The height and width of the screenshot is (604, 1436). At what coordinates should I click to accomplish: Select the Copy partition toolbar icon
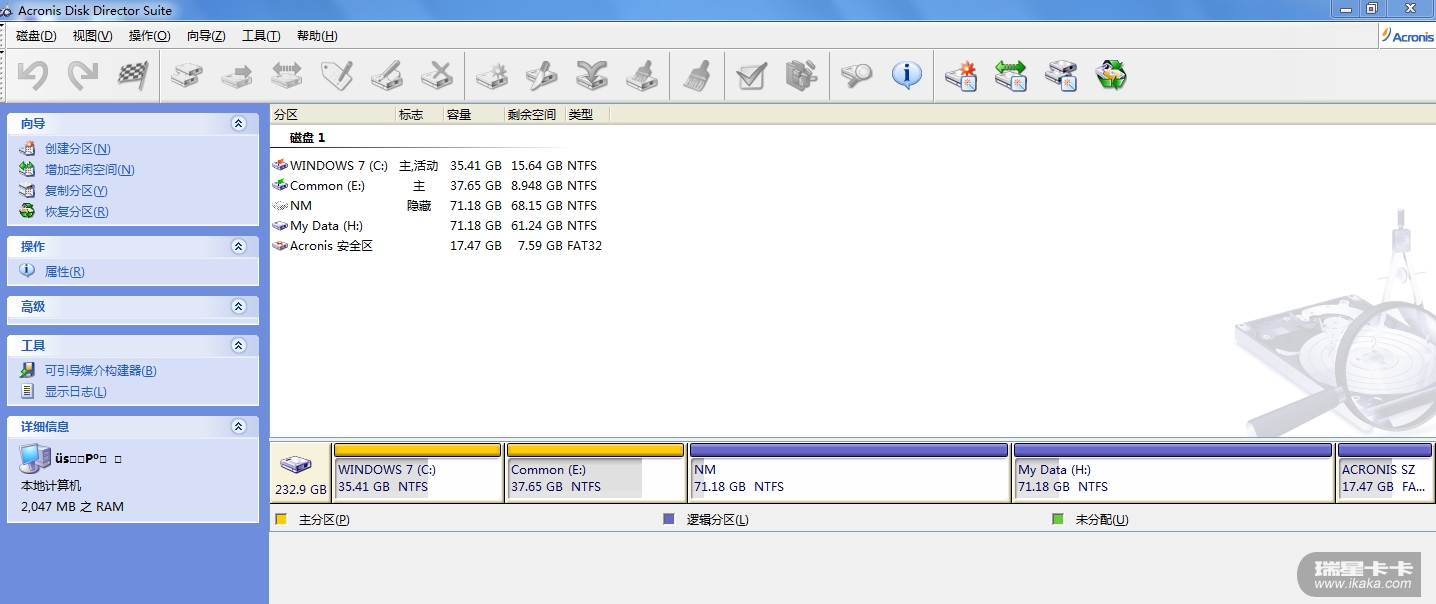[187, 76]
